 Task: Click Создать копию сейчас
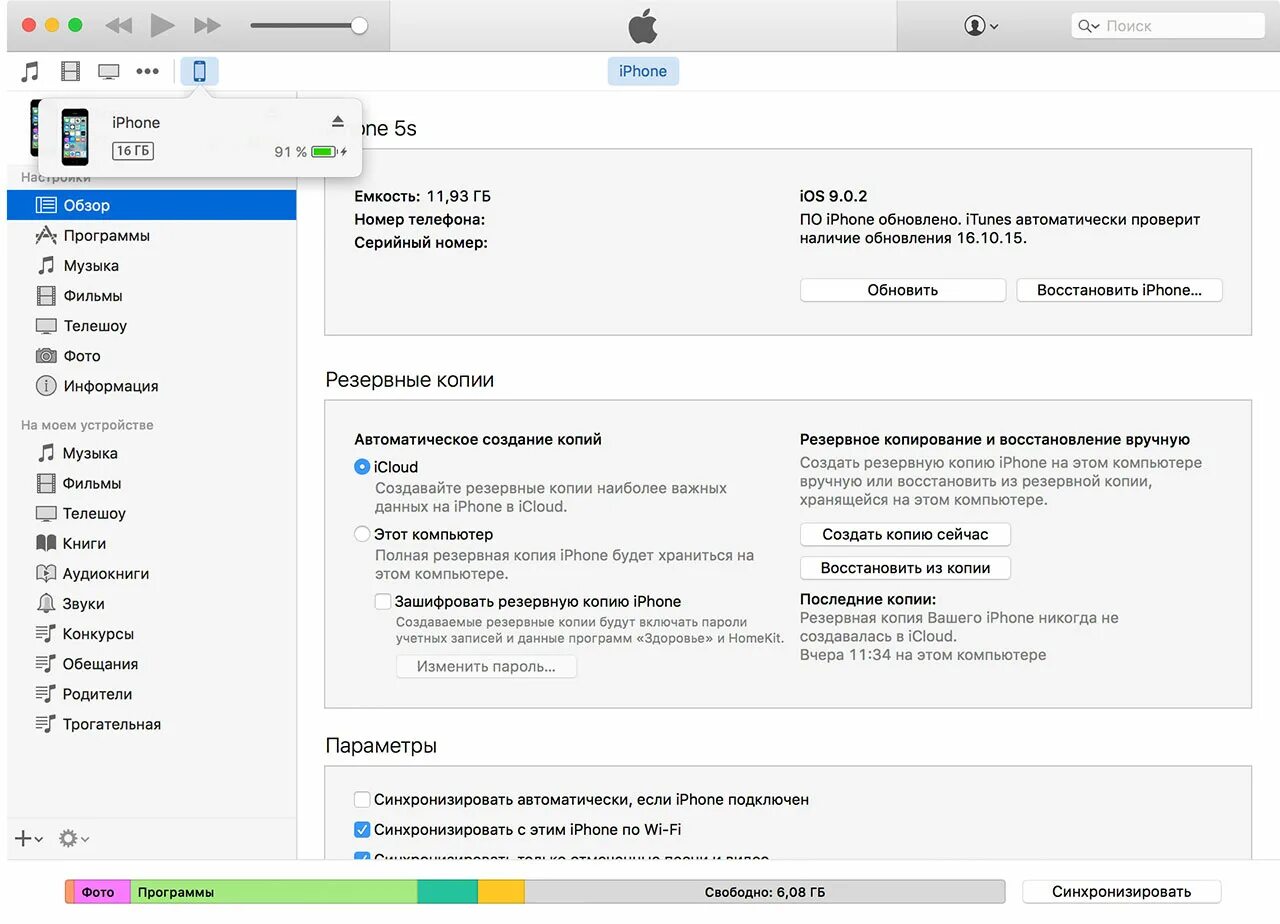(x=905, y=534)
